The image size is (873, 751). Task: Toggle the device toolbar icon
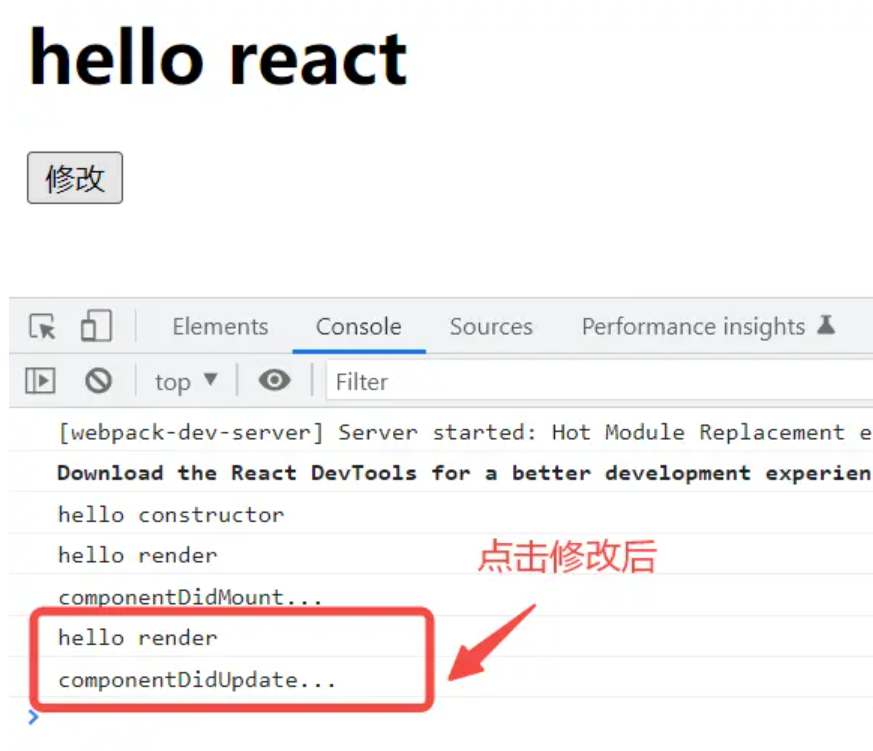[96, 325]
